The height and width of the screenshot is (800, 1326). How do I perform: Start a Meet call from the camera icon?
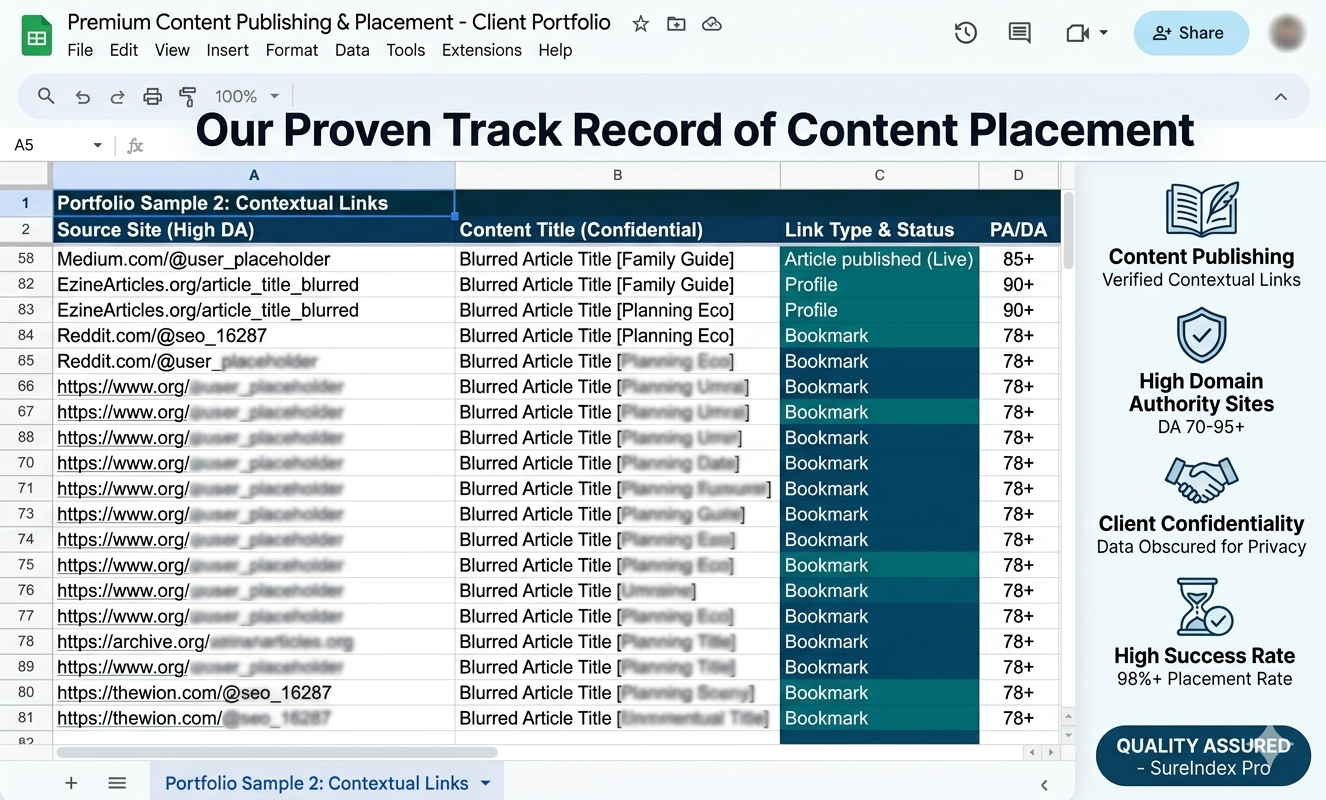(1078, 32)
